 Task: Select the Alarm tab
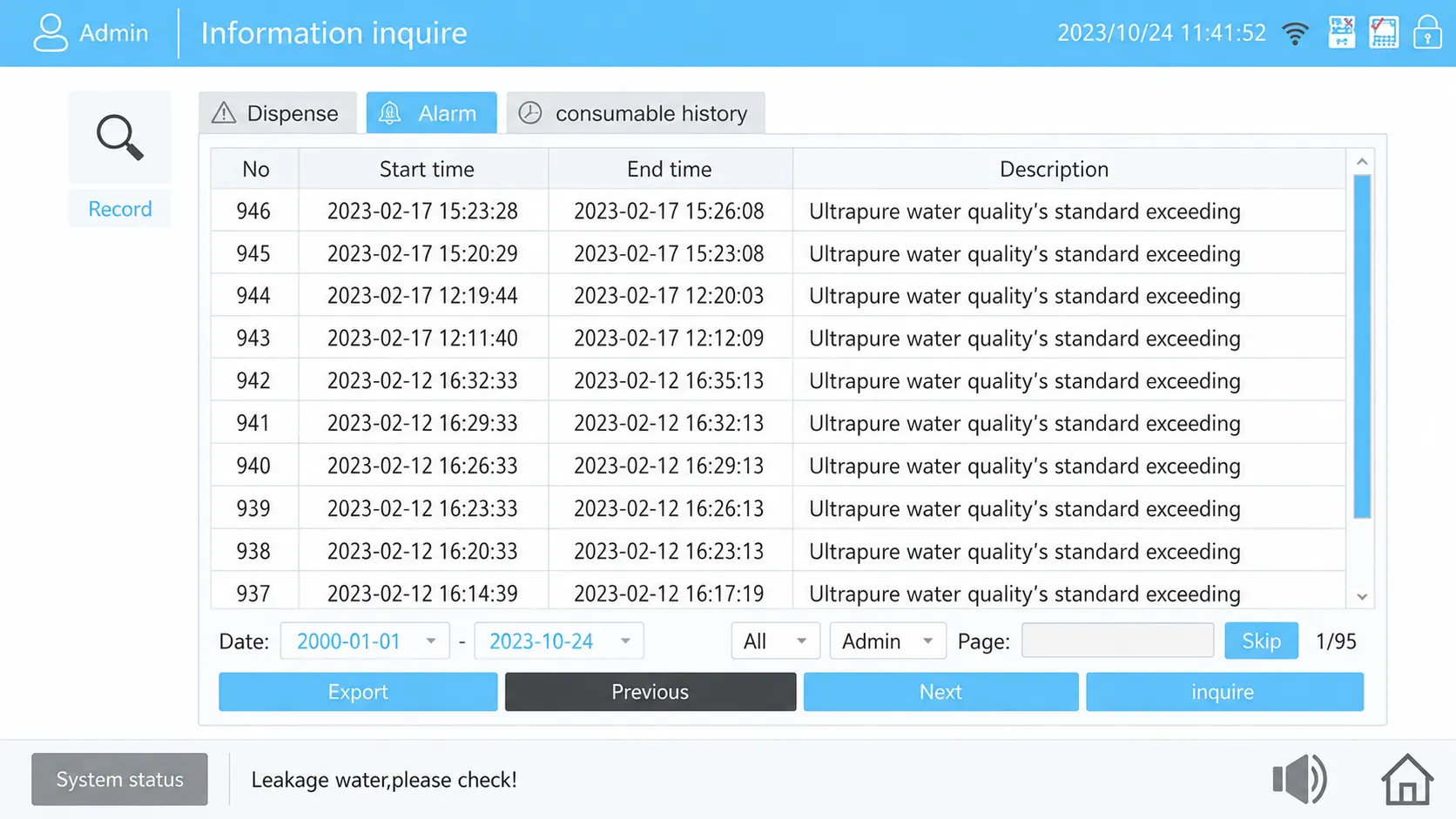click(x=431, y=113)
